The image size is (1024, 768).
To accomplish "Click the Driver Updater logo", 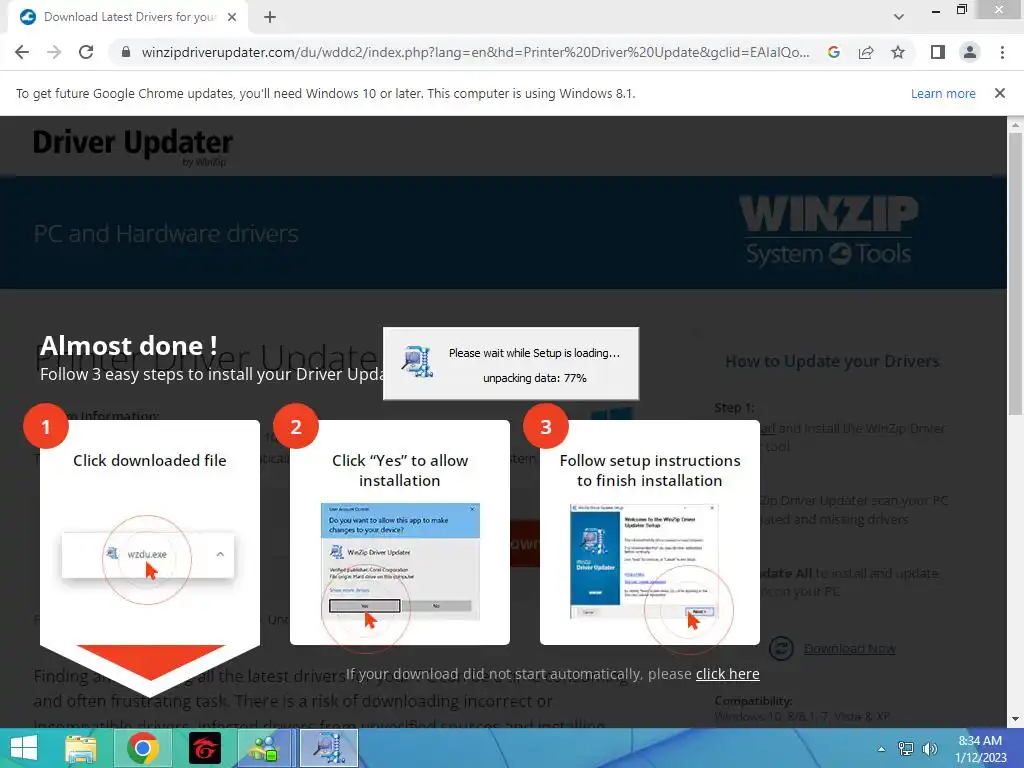I will click(133, 146).
